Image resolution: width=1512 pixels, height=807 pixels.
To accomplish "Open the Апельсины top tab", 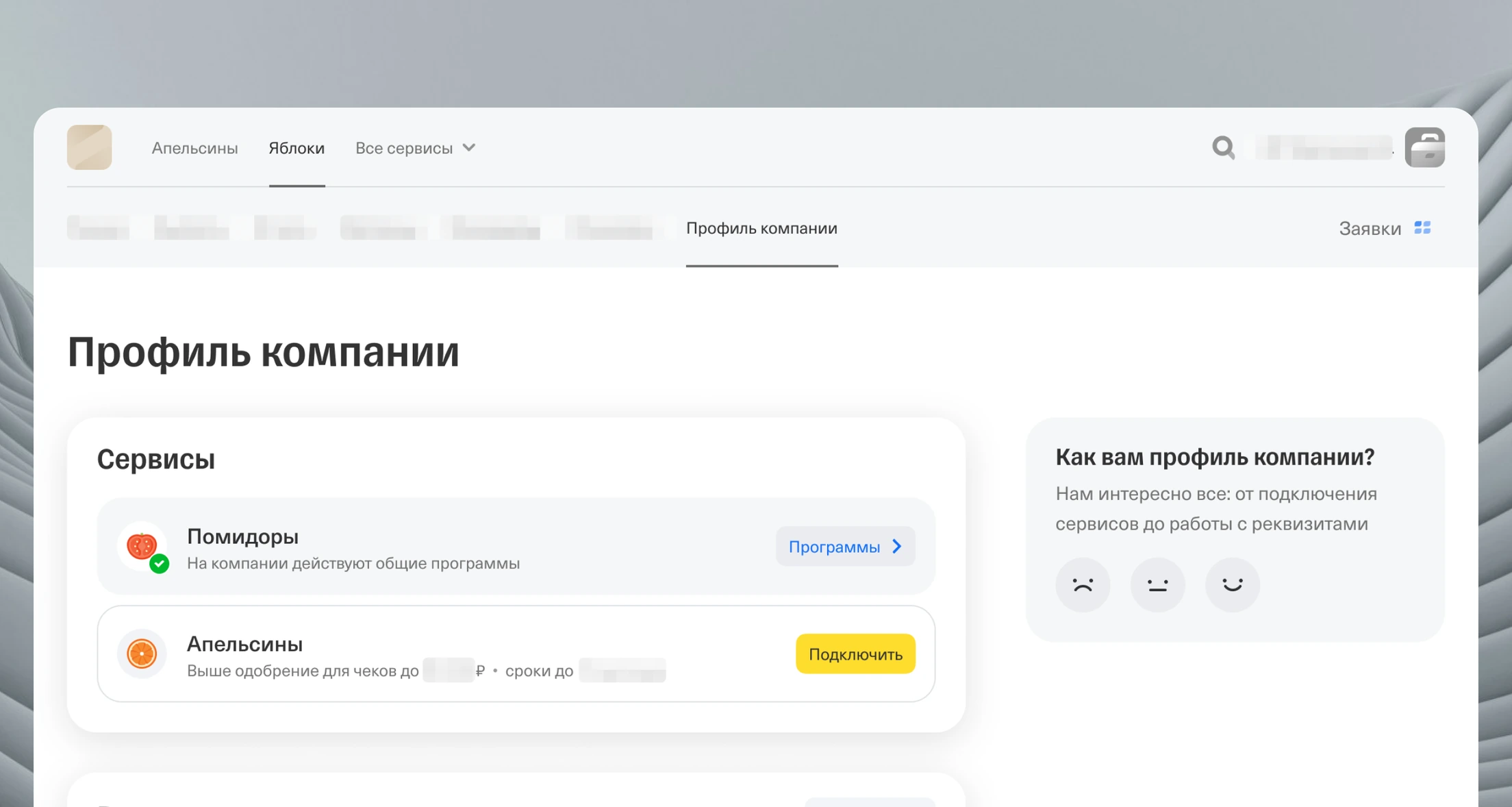I will [194, 148].
